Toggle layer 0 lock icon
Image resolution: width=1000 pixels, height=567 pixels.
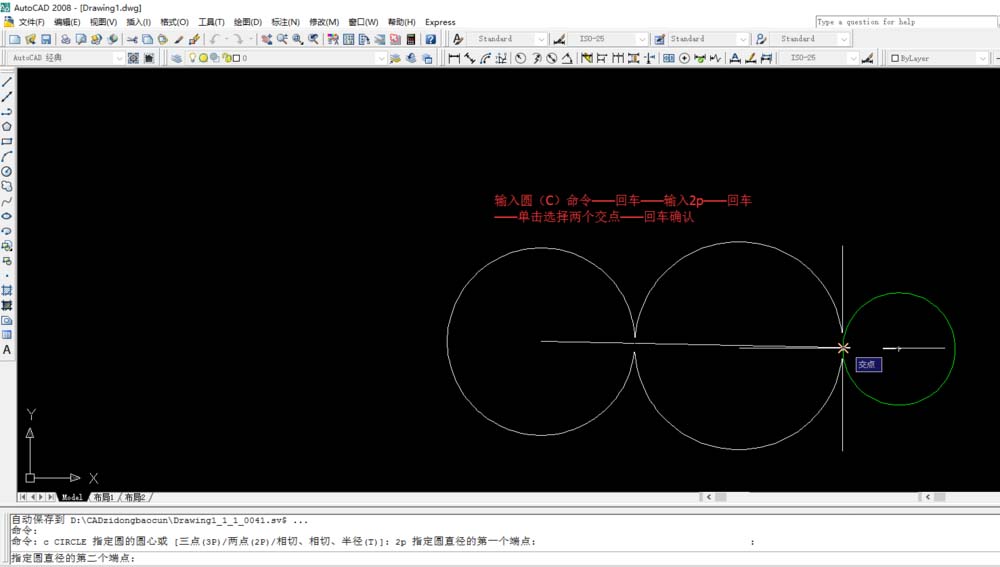coord(226,58)
